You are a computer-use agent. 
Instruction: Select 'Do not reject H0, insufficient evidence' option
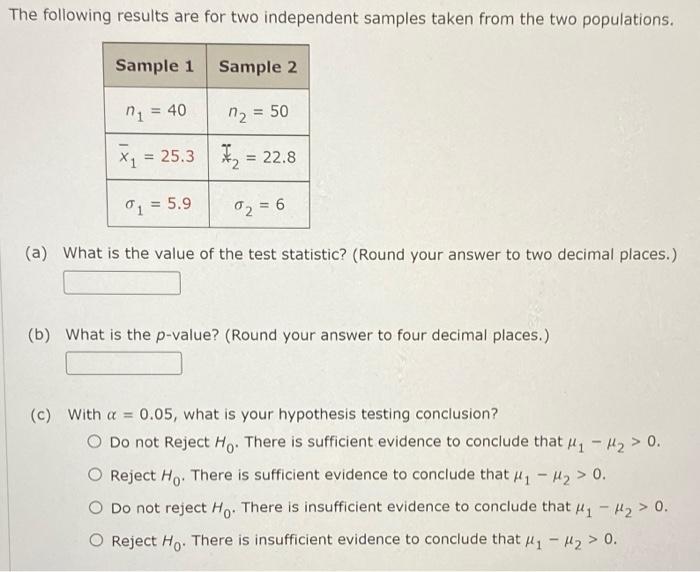tap(96, 508)
